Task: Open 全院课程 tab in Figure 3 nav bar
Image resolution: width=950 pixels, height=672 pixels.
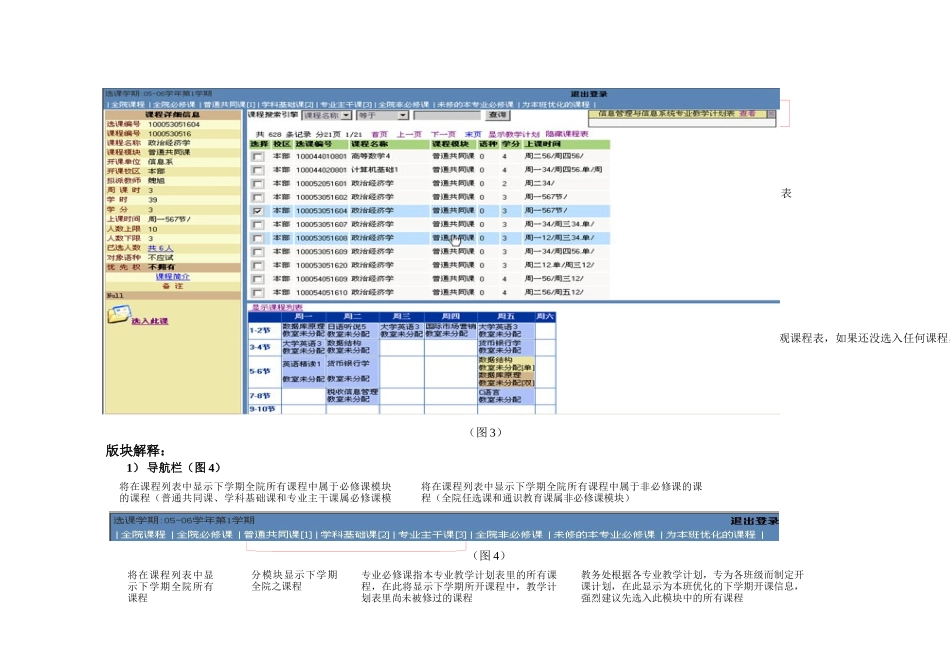Action: tap(128, 104)
